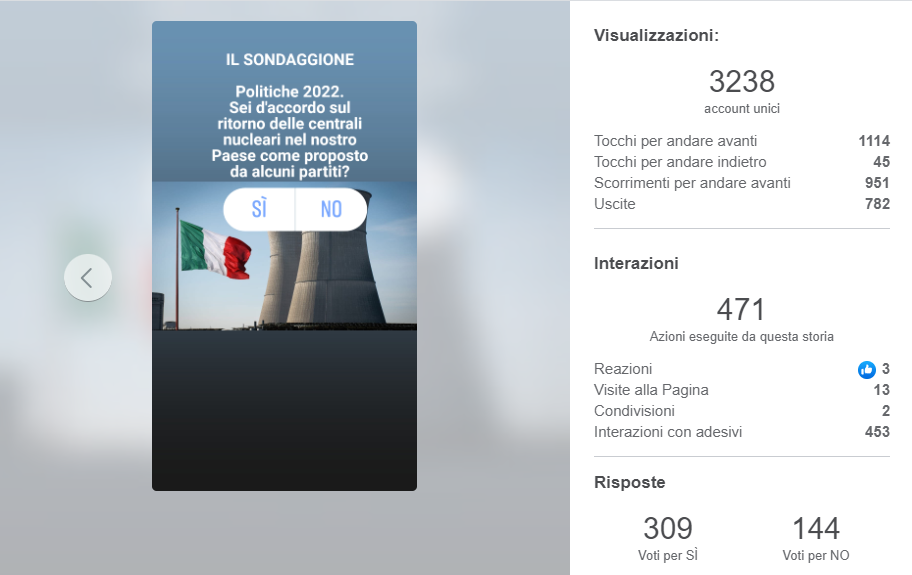Click 'Interazioni con adesivi' row
This screenshot has height=575, width=912.
pyautogui.click(x=742, y=431)
